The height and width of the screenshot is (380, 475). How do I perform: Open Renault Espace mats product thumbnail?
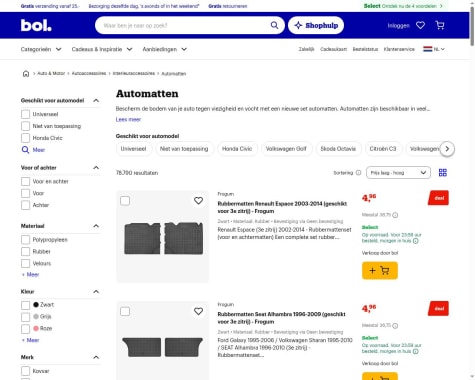pyautogui.click(x=163, y=237)
